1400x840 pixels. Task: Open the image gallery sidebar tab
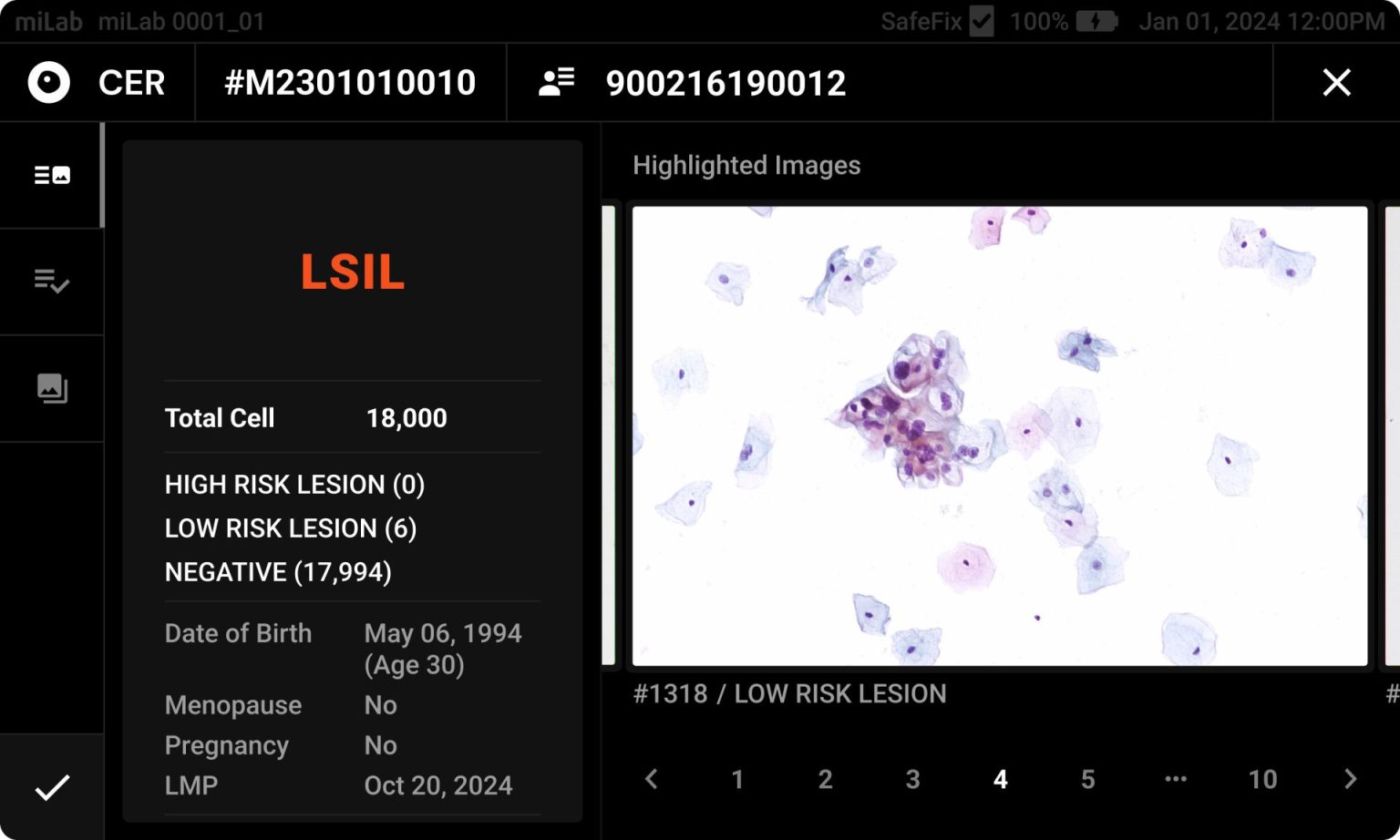click(52, 388)
